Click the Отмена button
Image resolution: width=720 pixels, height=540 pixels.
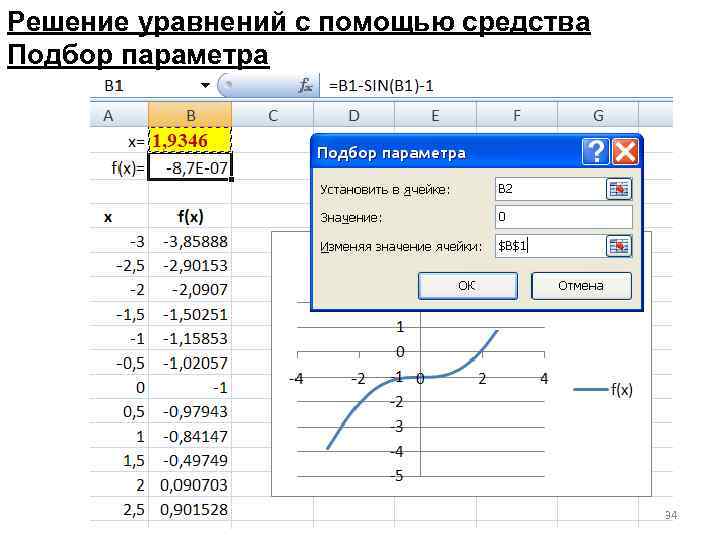click(581, 286)
